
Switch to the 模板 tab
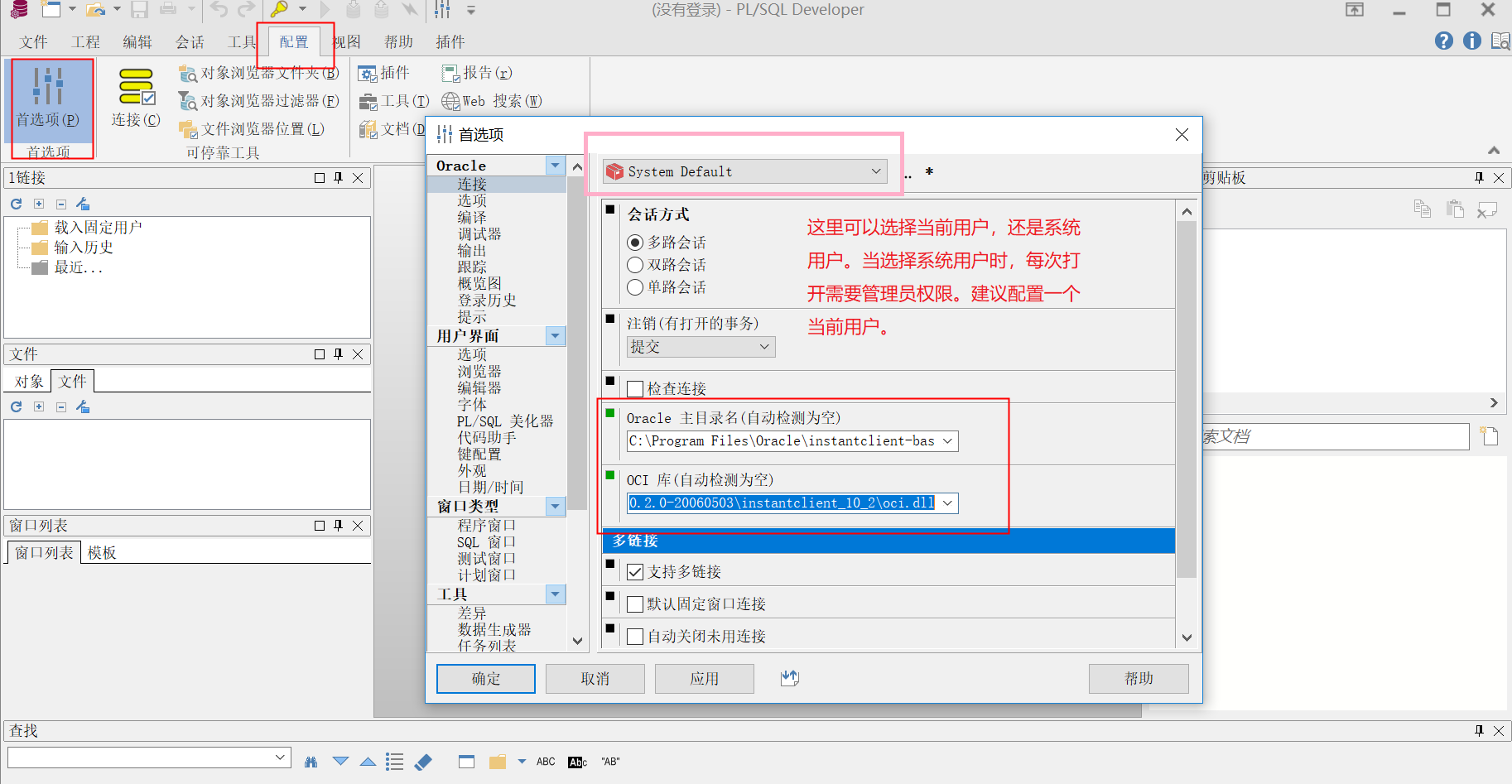[102, 552]
